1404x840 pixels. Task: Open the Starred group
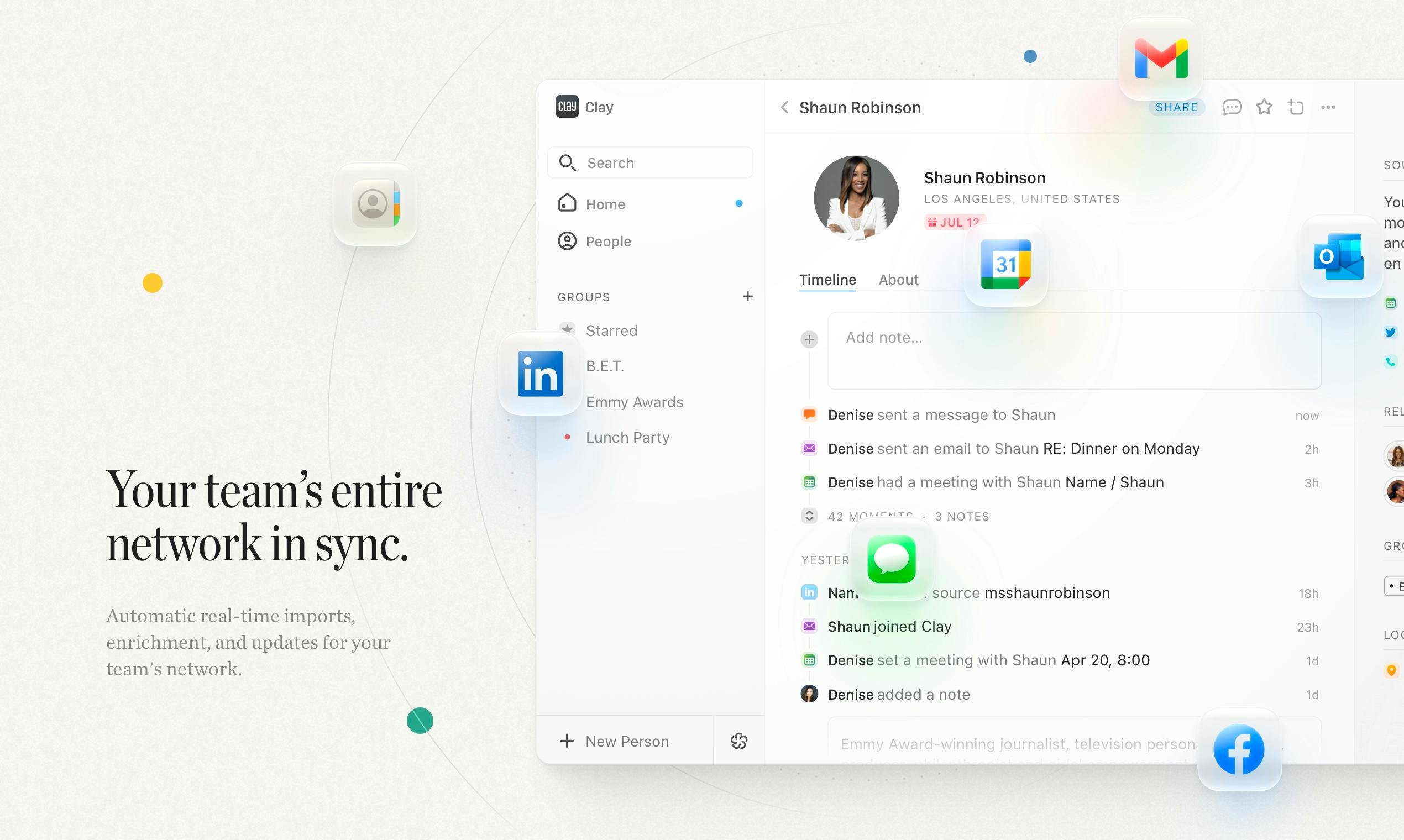click(x=611, y=330)
